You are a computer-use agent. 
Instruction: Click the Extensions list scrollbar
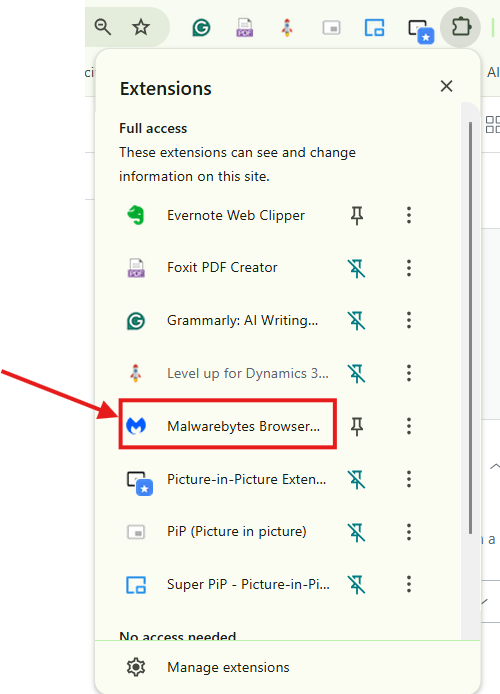pos(470,328)
